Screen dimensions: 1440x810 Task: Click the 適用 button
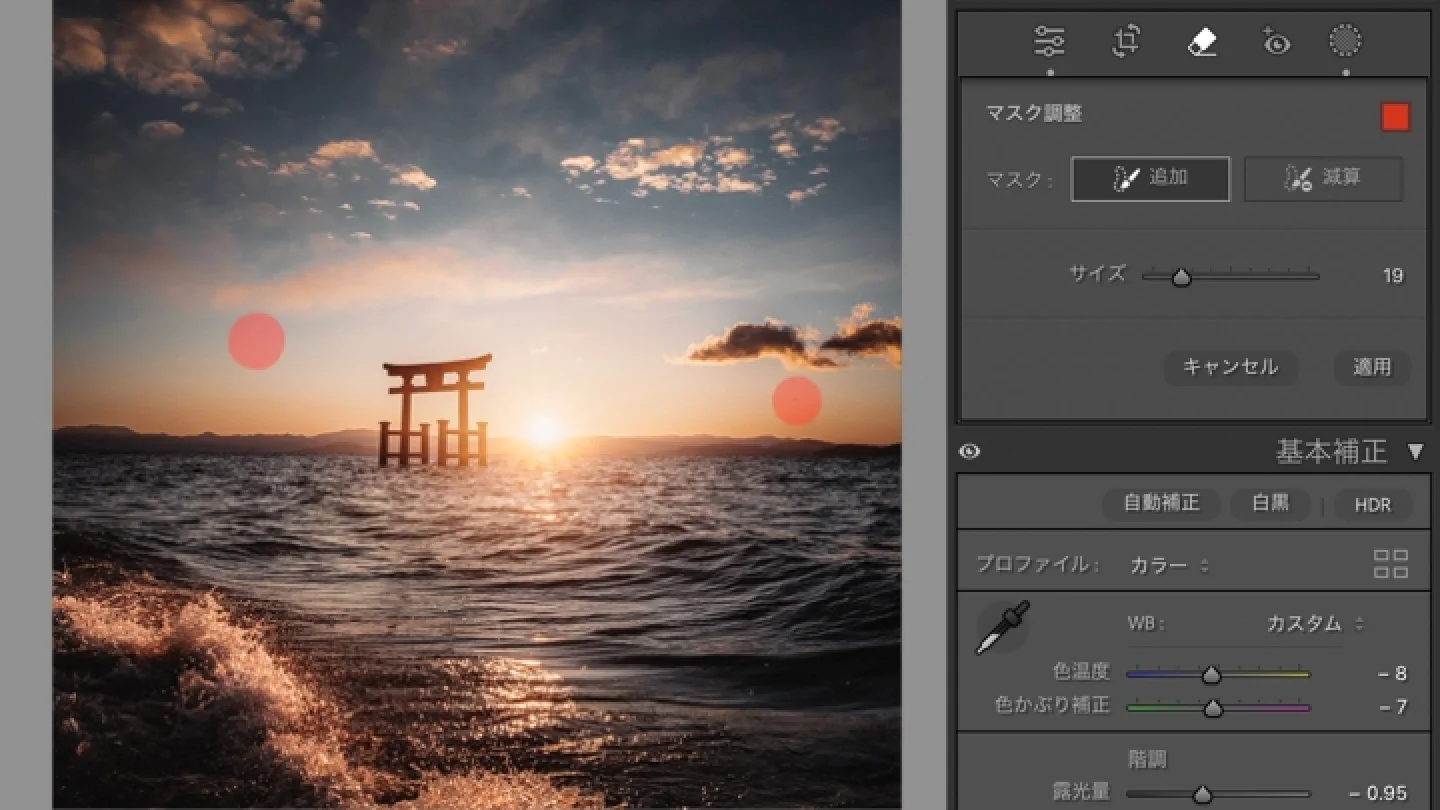pos(1372,367)
